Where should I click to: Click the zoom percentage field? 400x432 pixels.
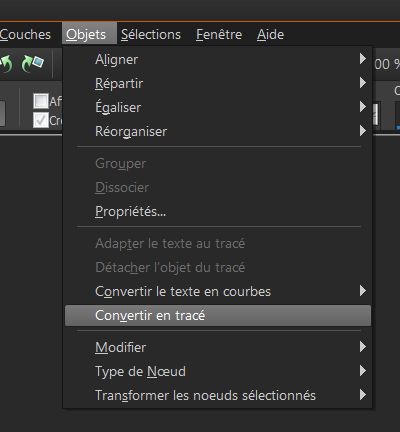387,64
